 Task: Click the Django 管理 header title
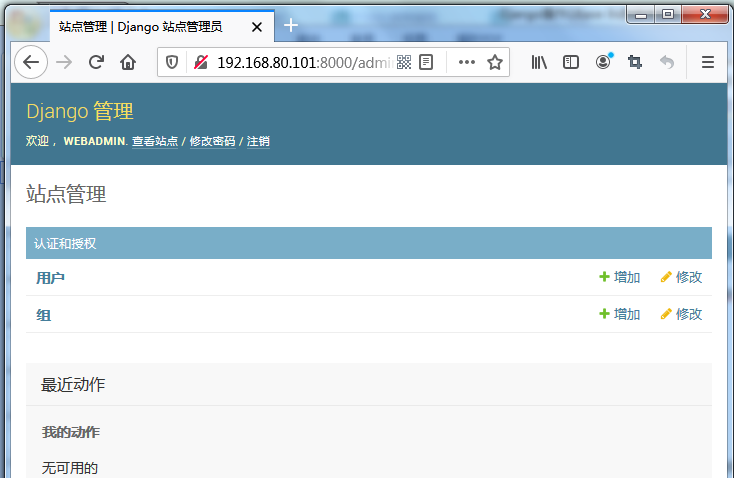click(80, 111)
